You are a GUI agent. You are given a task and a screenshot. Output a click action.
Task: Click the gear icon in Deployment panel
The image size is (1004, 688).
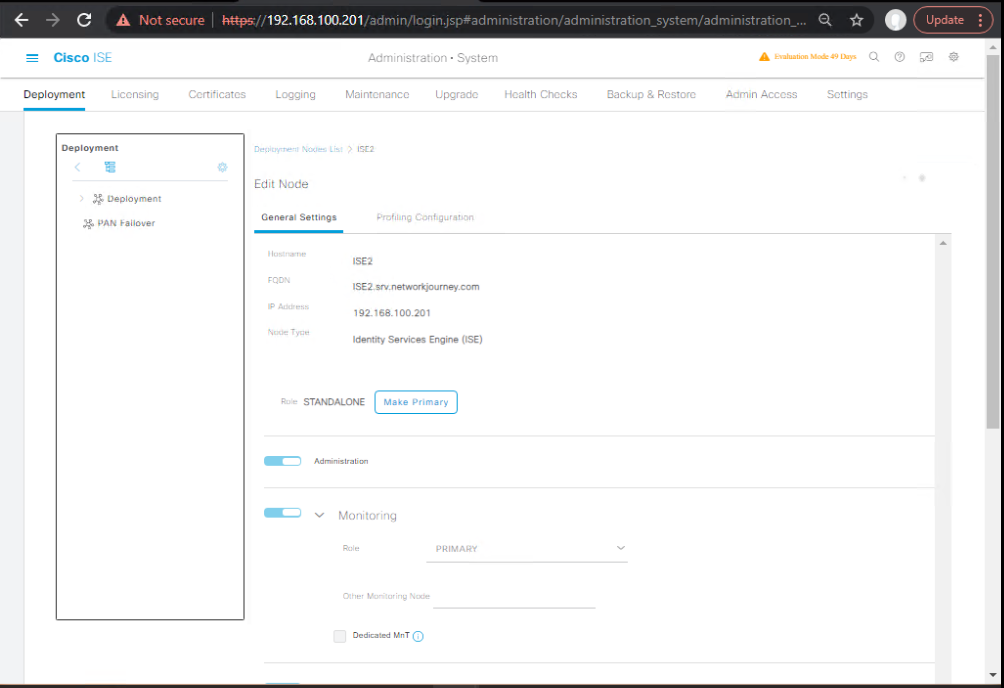222,167
